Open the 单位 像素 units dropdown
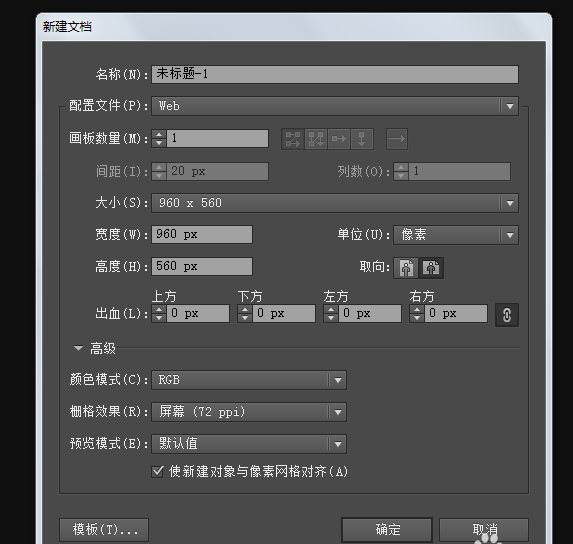 [x=456, y=235]
